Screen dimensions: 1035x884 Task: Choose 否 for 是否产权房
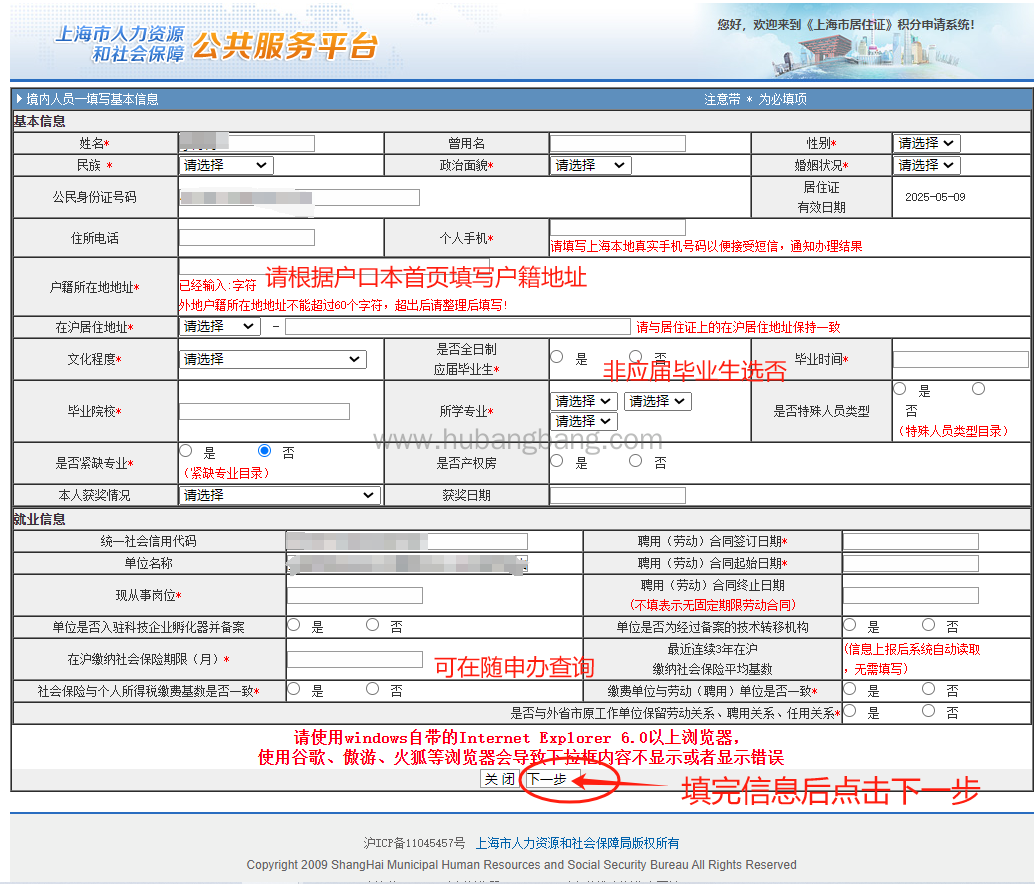[x=636, y=462]
